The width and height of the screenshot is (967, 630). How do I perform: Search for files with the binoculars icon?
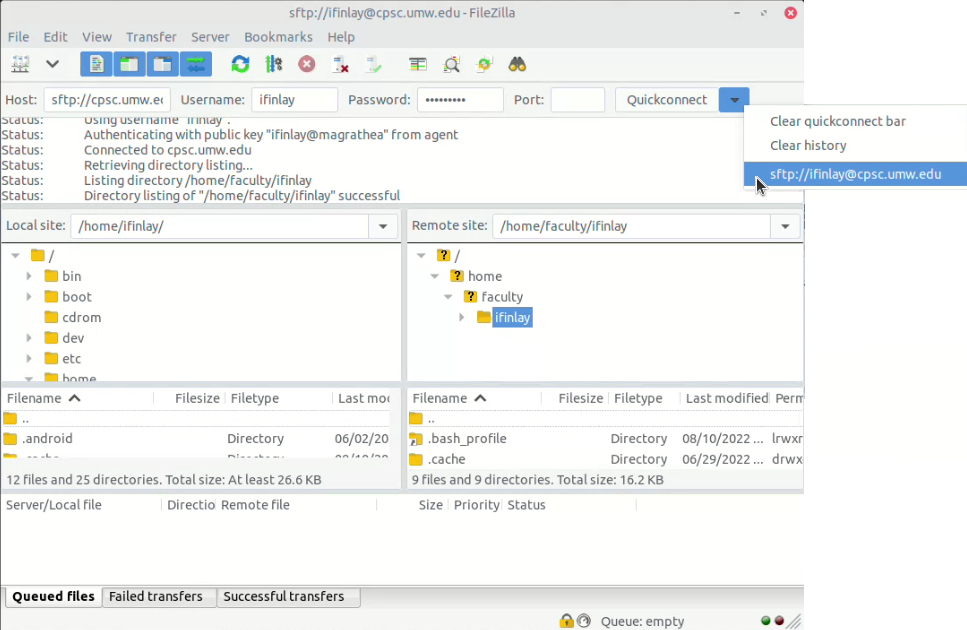pos(517,64)
